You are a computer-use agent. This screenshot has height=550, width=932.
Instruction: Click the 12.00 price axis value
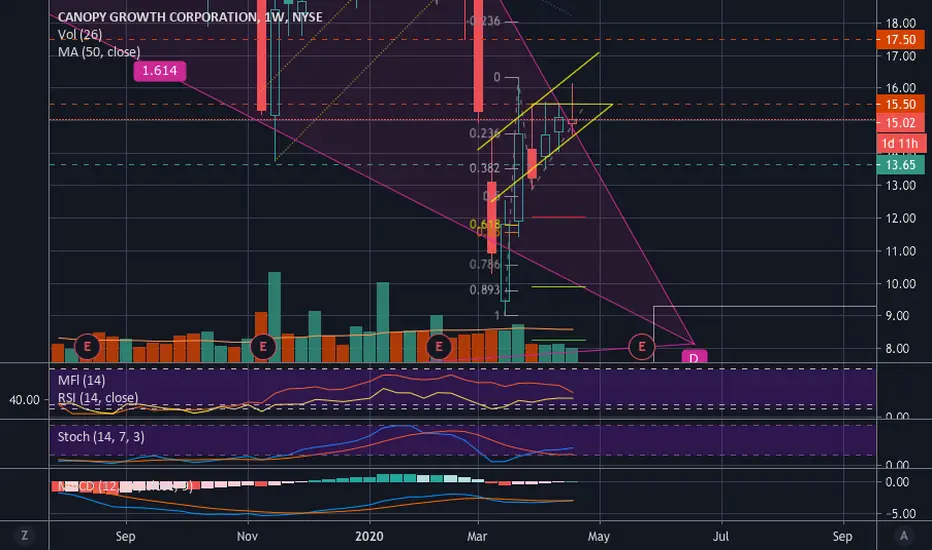pyautogui.click(x=900, y=218)
